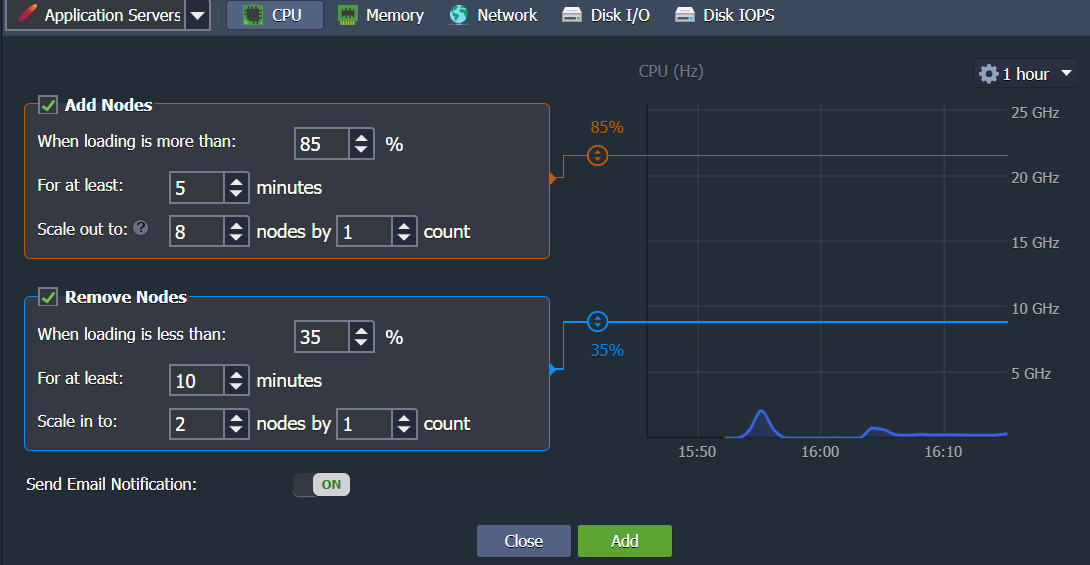Click the Application Servers feather icon
The height and width of the screenshot is (565, 1090).
click(28, 15)
